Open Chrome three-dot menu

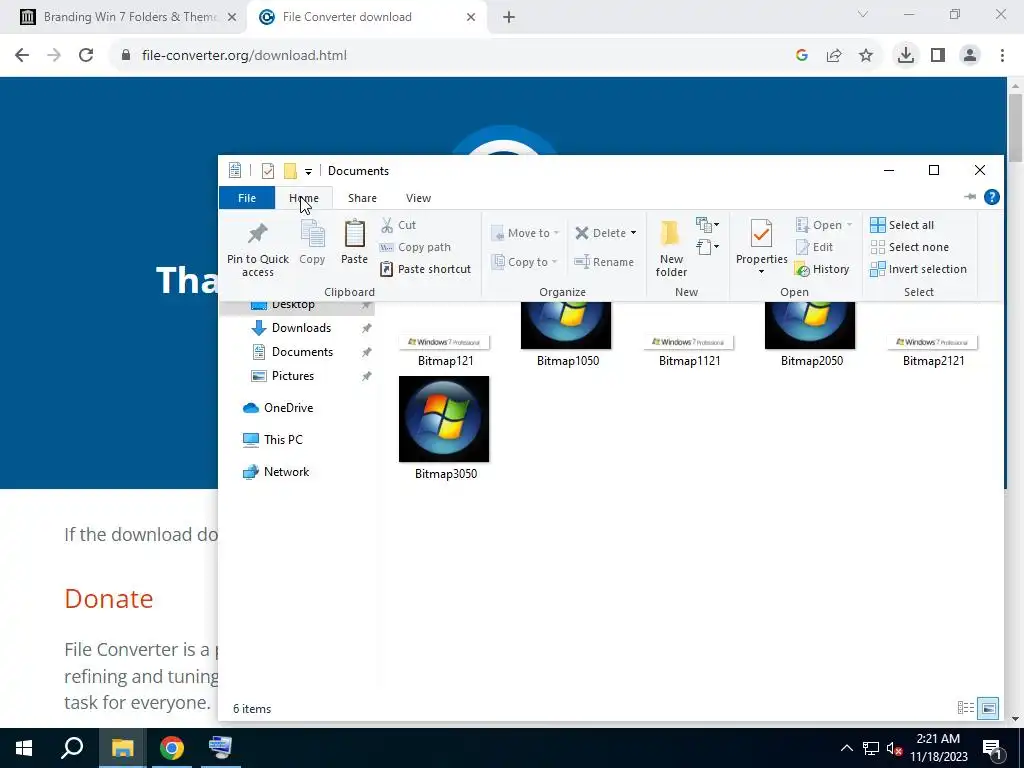click(1002, 56)
